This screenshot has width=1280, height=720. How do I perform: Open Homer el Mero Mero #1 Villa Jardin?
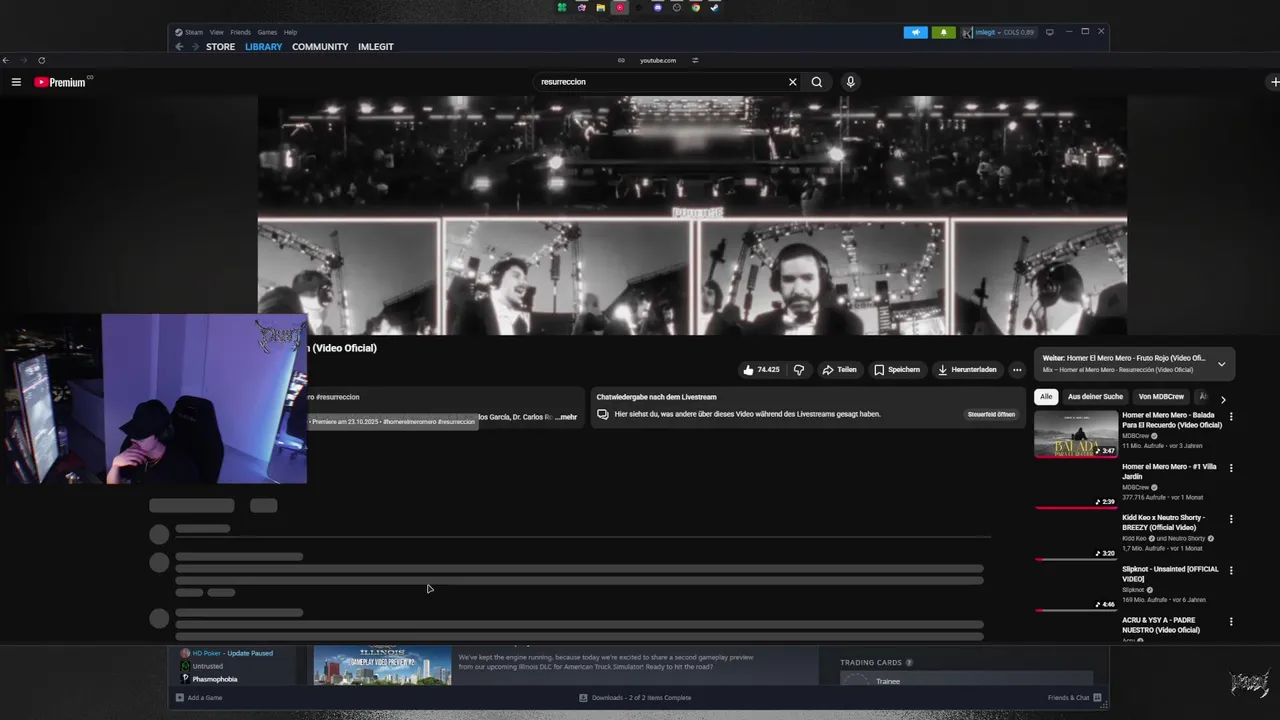point(1169,471)
